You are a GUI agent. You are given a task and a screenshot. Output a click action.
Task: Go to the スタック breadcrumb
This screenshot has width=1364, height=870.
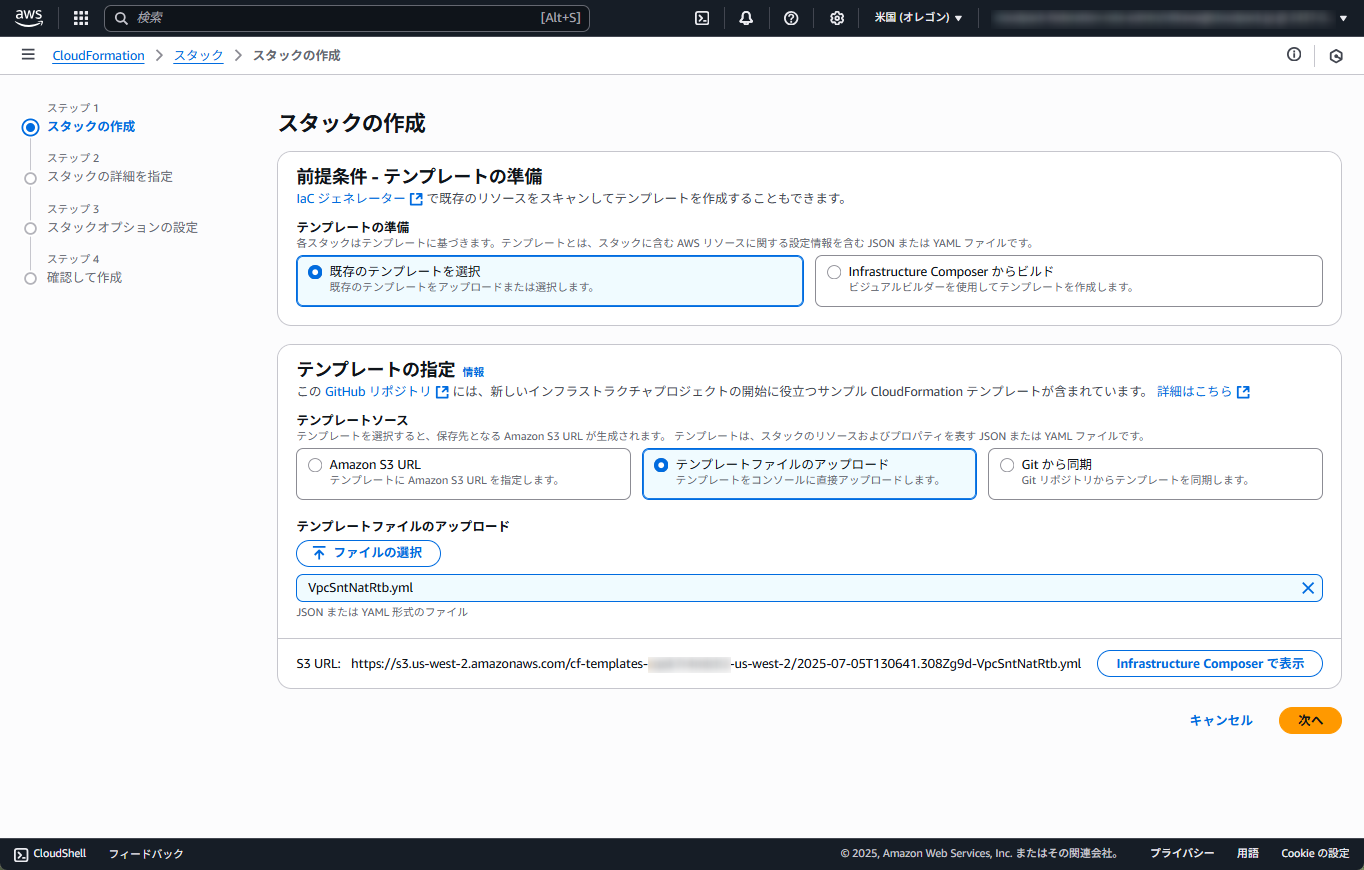pyautogui.click(x=198, y=56)
